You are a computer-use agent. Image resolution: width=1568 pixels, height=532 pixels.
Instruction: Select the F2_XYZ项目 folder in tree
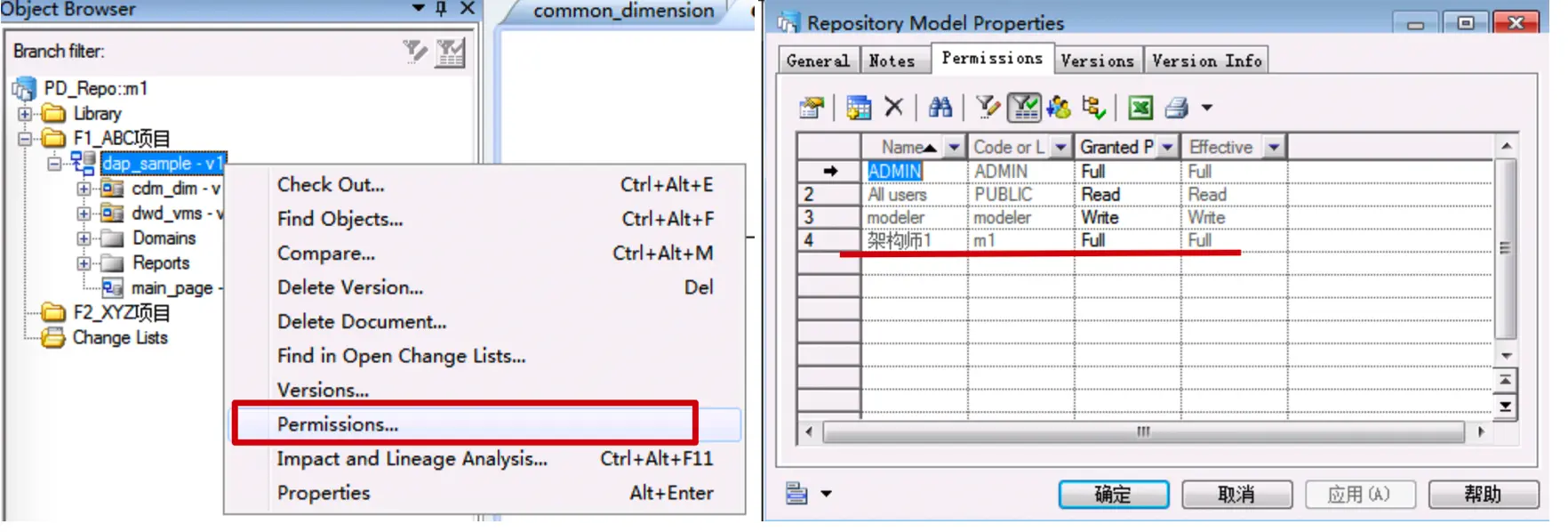[121, 313]
